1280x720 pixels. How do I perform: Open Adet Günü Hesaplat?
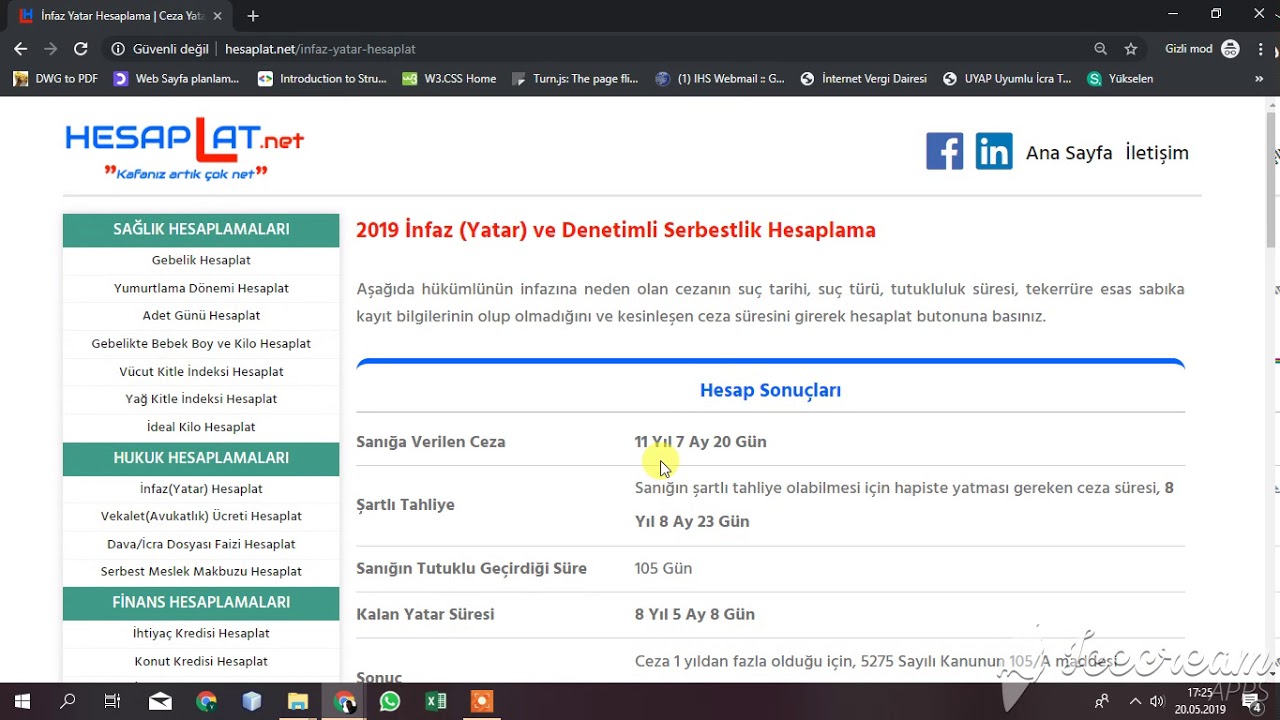click(201, 315)
